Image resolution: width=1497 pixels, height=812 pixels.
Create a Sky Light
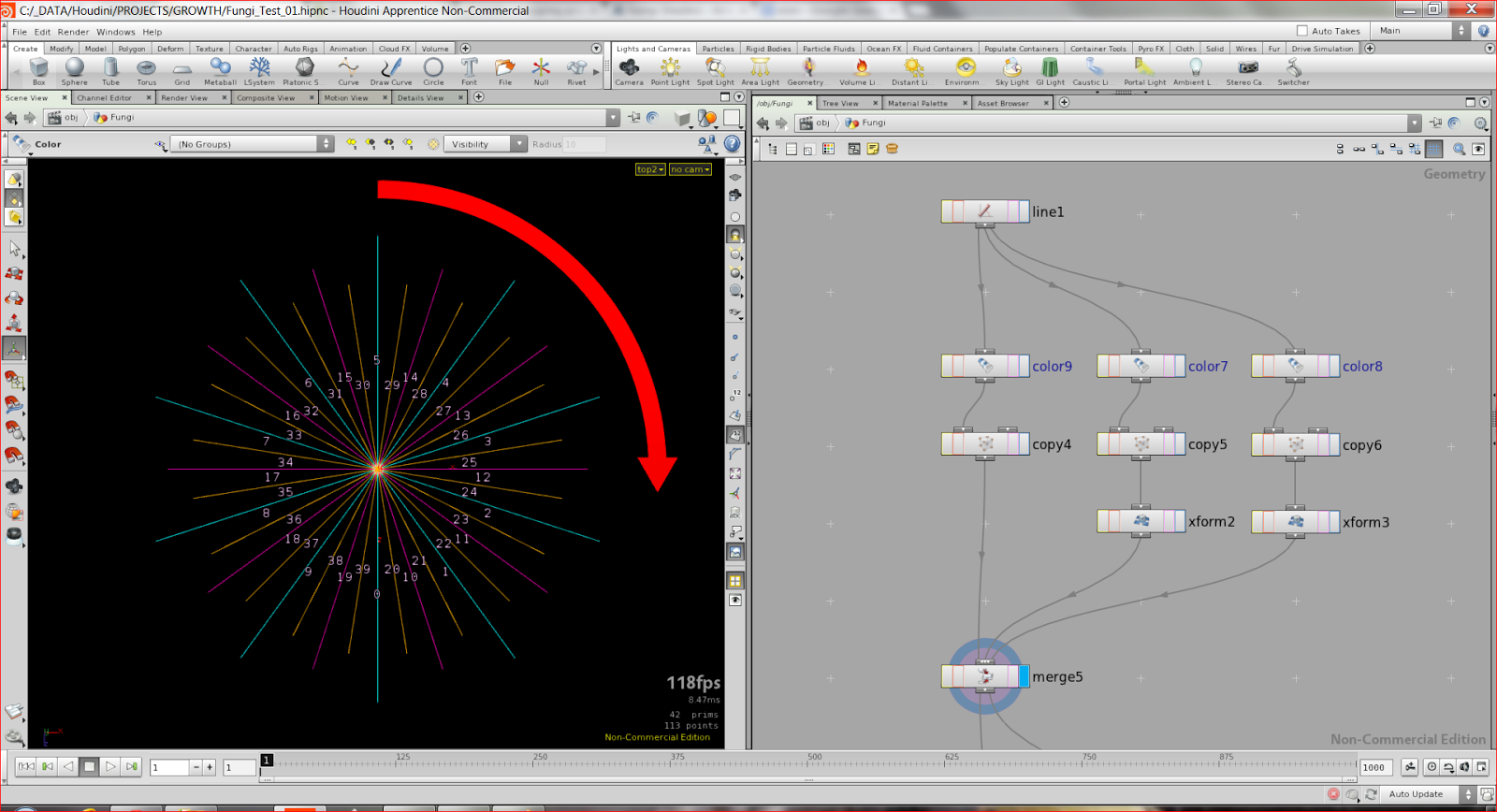point(1012,71)
